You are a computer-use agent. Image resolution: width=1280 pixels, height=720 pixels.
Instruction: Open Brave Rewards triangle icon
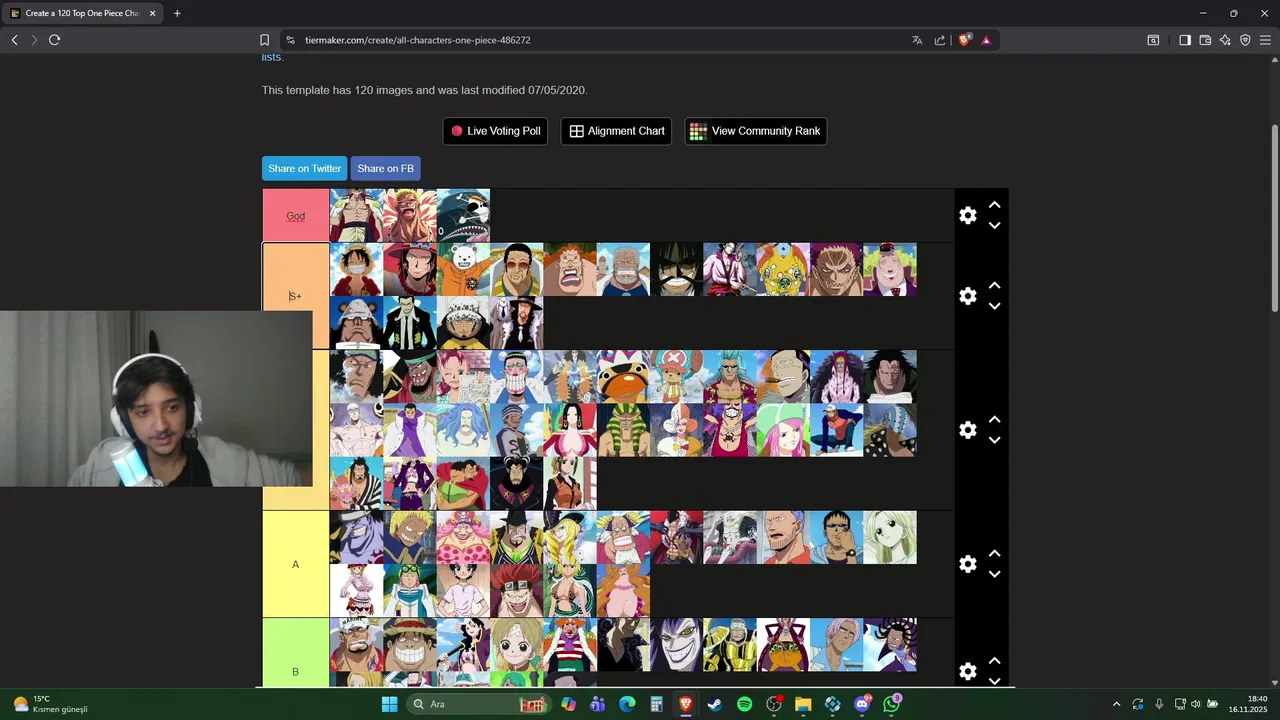[986, 40]
